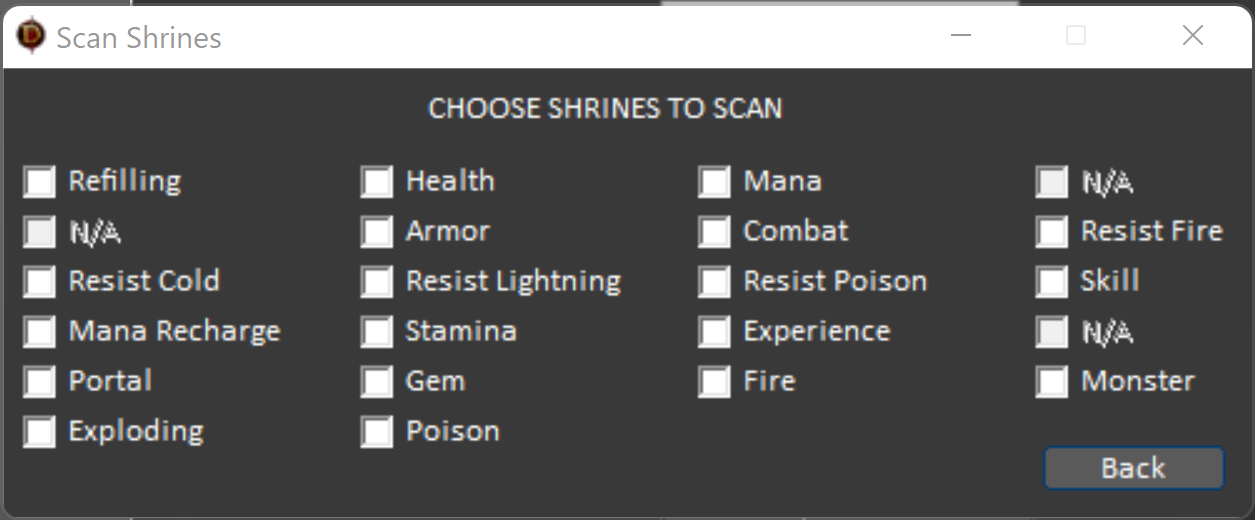Check the Skill shrine box
Viewport: 1255px width, 520px height.
(1052, 282)
